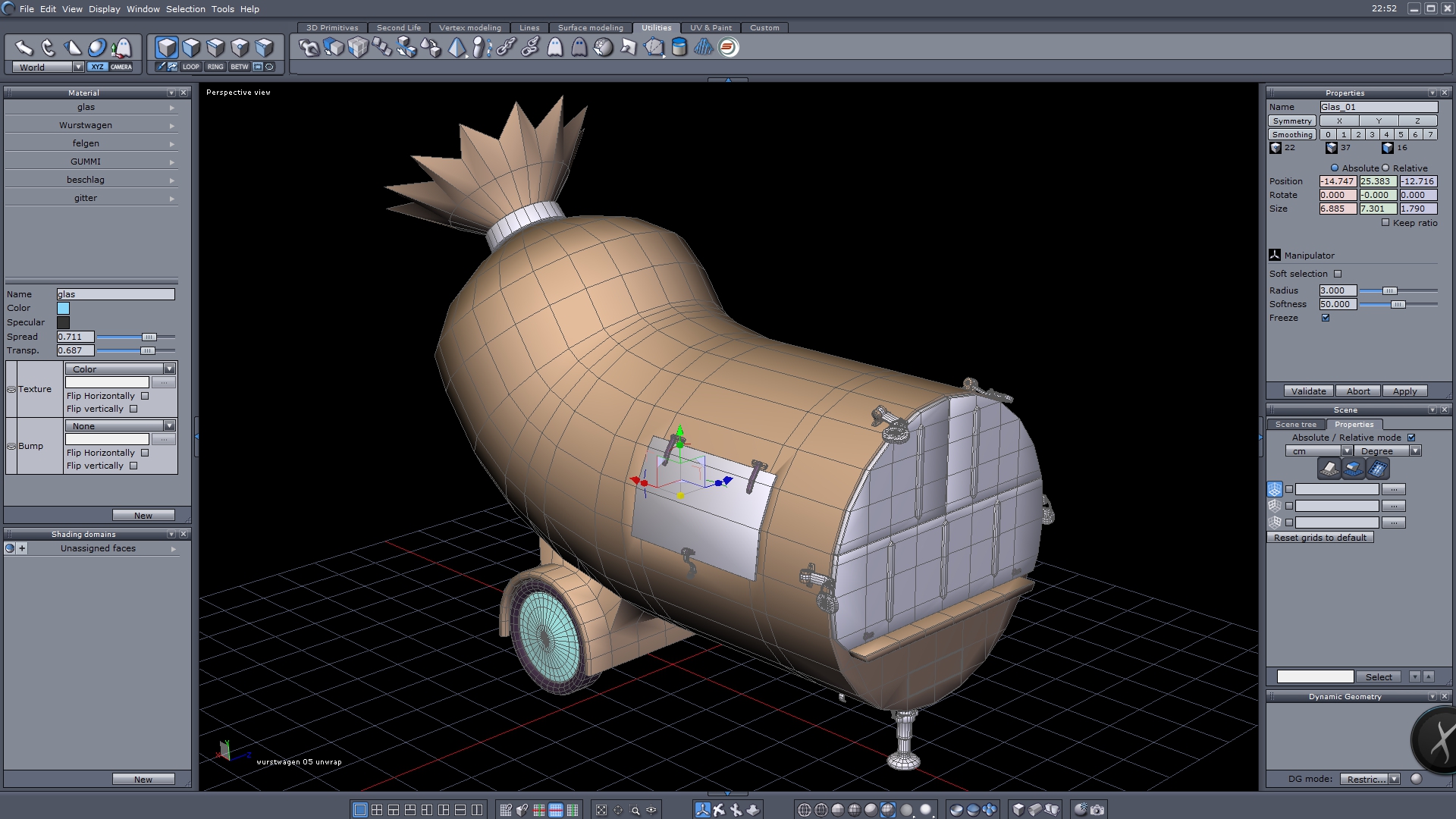This screenshot has height=819, width=1456.
Task: Click the pyramid tool icon in Utilities
Action: click(457, 48)
